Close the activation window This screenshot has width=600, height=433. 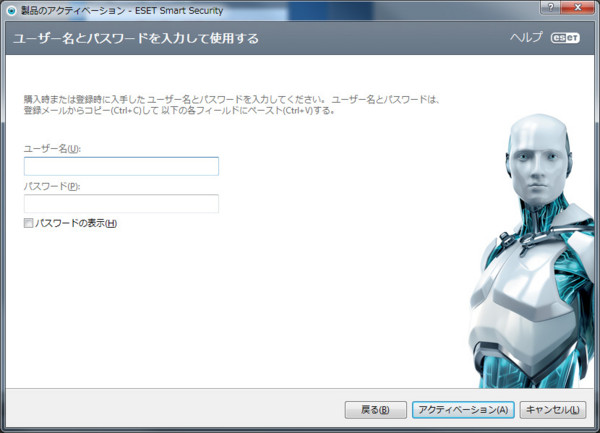(578, 7)
